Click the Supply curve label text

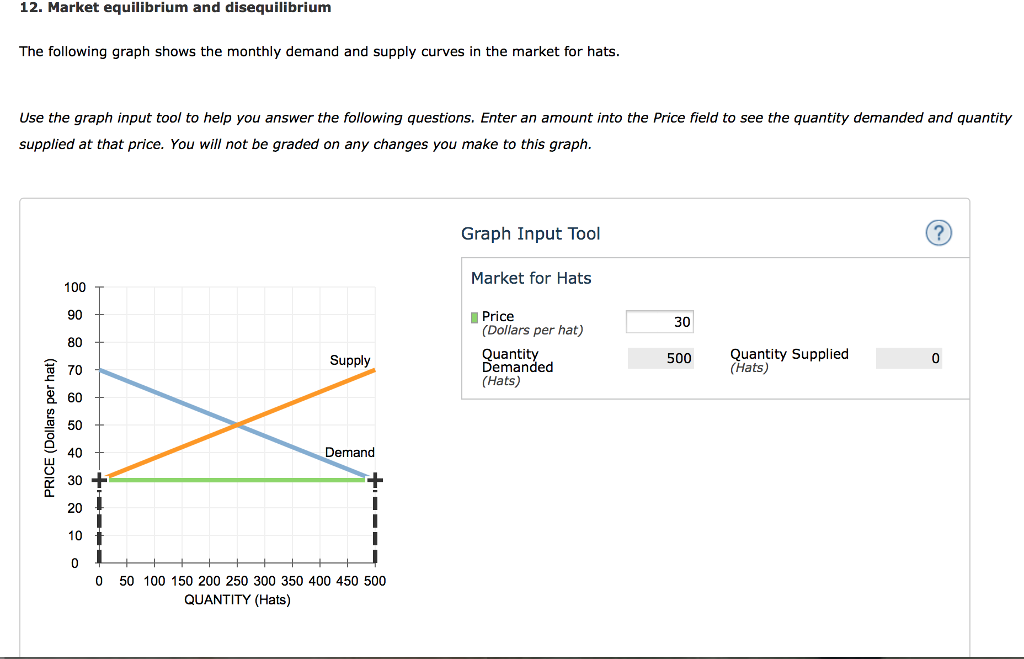[x=349, y=360]
